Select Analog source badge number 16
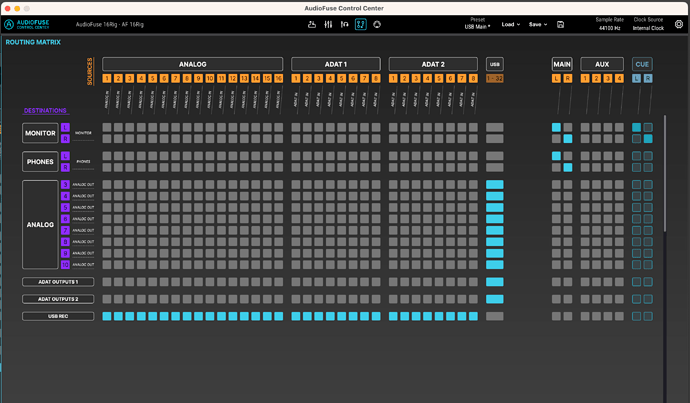The height and width of the screenshot is (403, 690). tap(279, 78)
